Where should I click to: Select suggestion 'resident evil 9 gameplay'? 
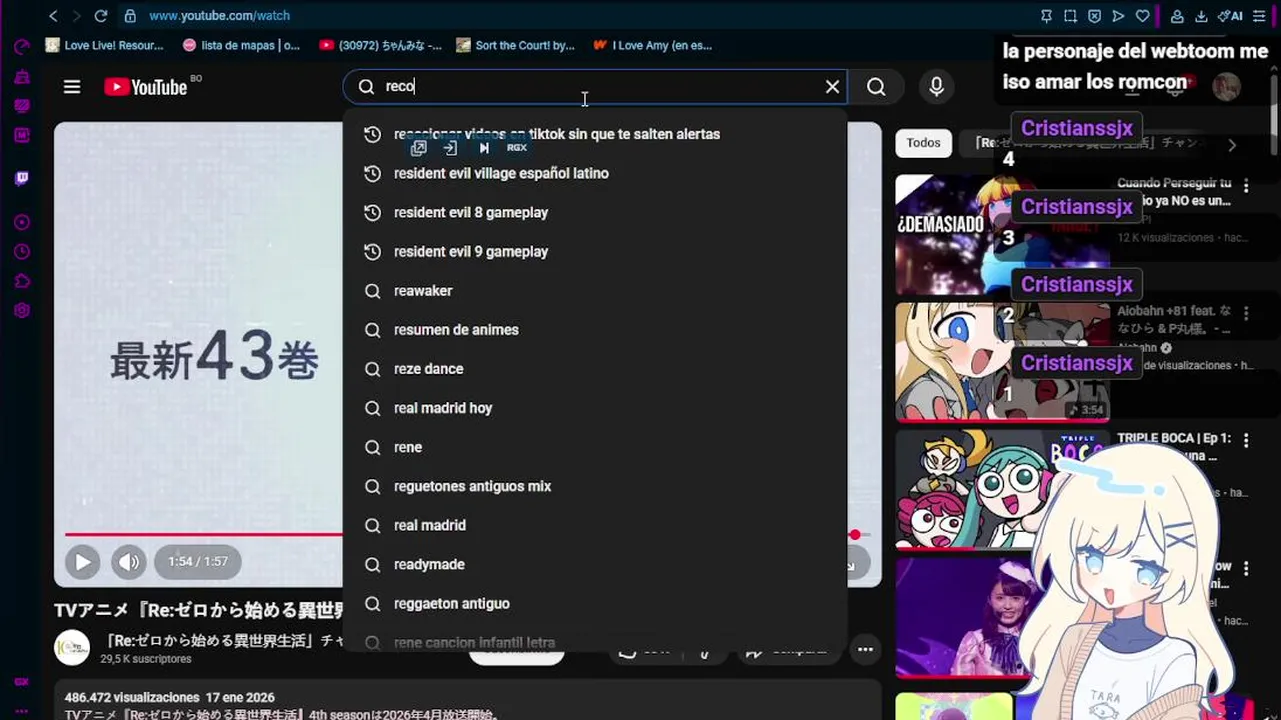click(595, 252)
